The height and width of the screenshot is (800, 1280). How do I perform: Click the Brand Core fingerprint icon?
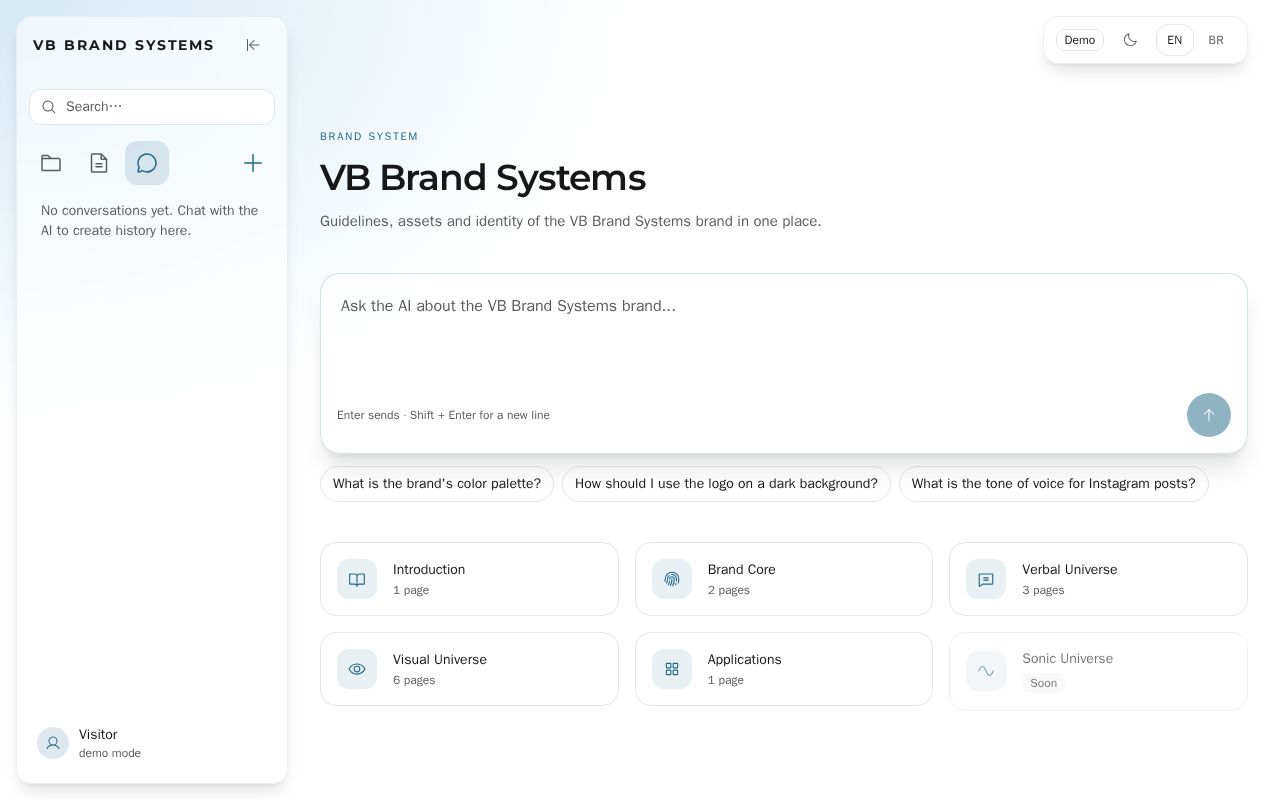tap(672, 579)
